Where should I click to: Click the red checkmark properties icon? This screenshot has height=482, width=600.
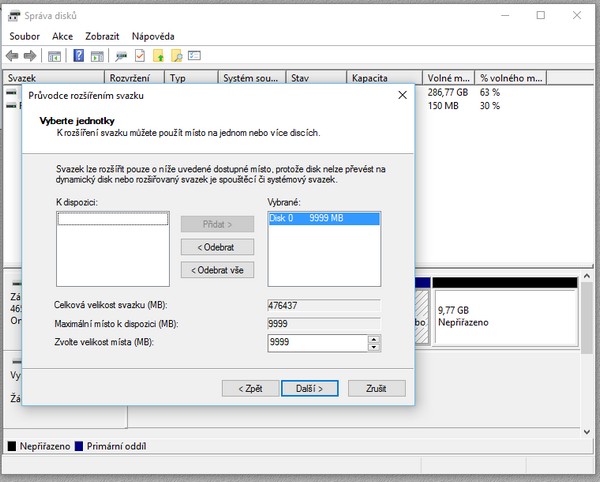point(140,56)
